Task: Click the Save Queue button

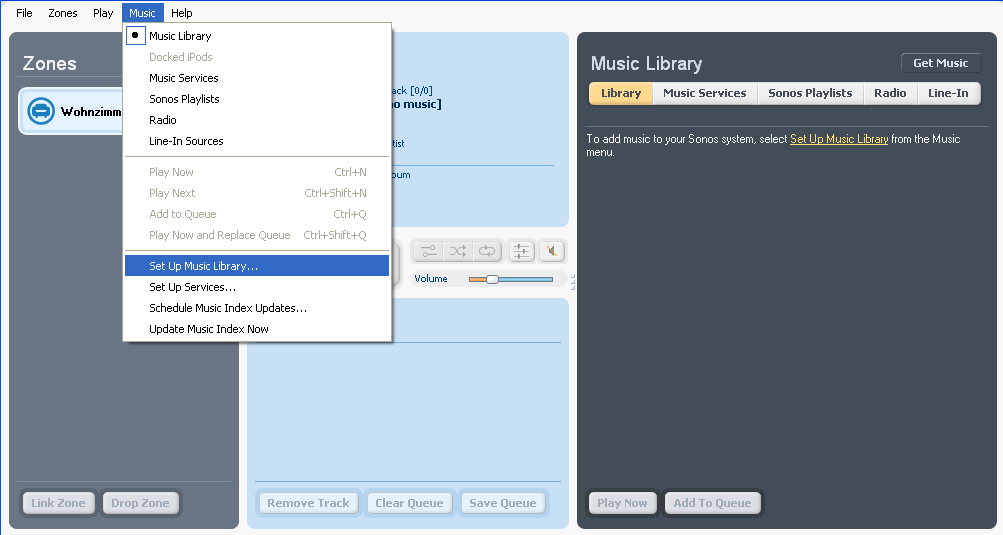Action: pyautogui.click(x=503, y=503)
